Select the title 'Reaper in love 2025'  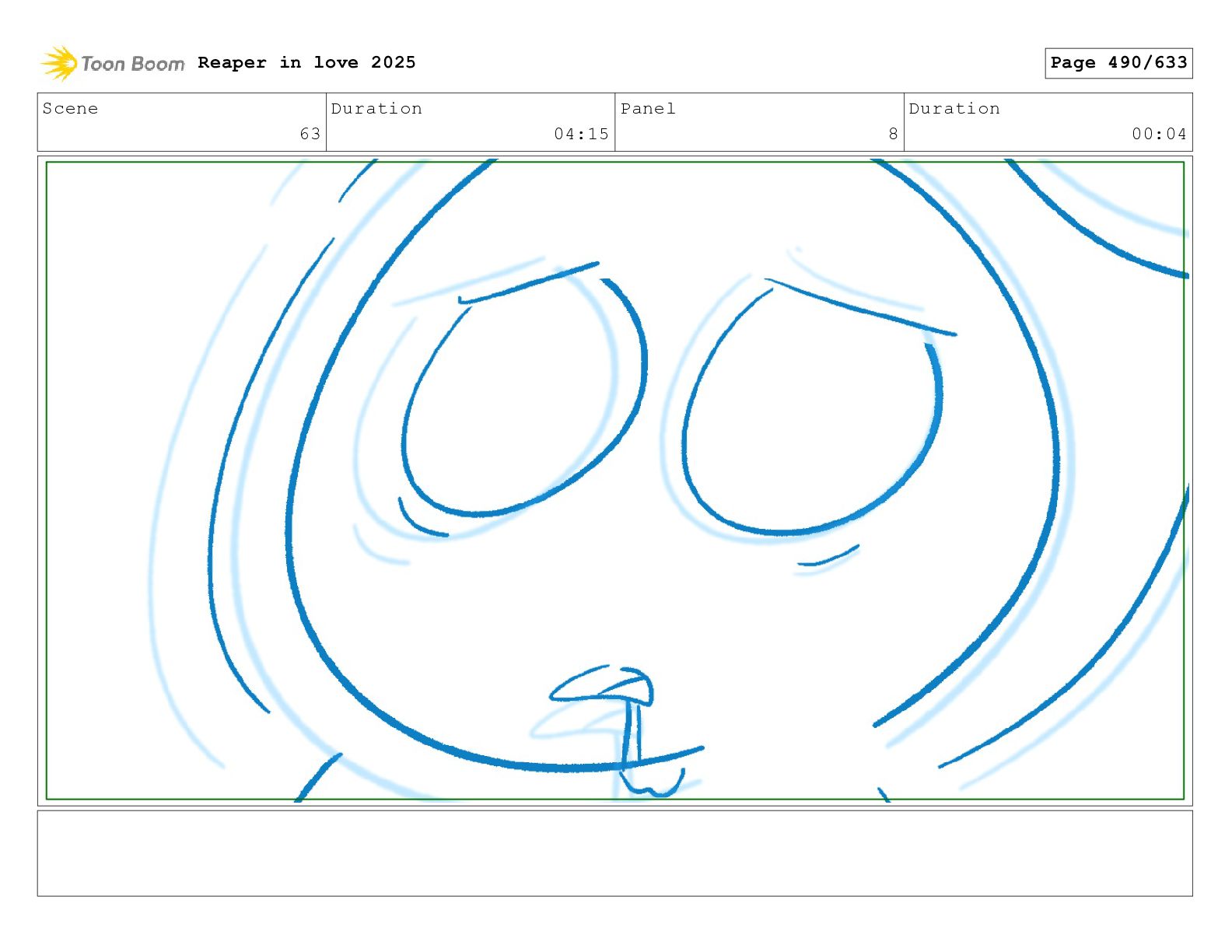coord(306,62)
